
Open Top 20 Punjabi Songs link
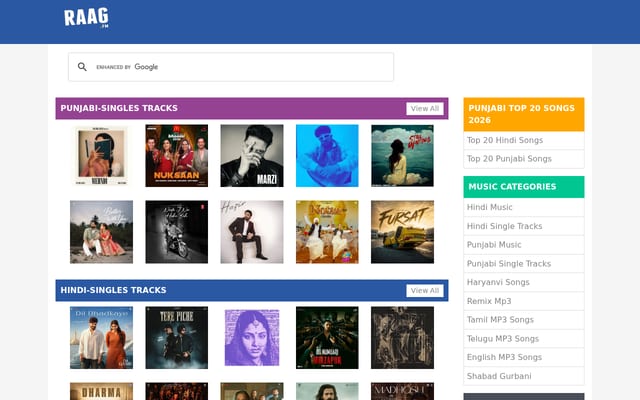click(x=509, y=159)
